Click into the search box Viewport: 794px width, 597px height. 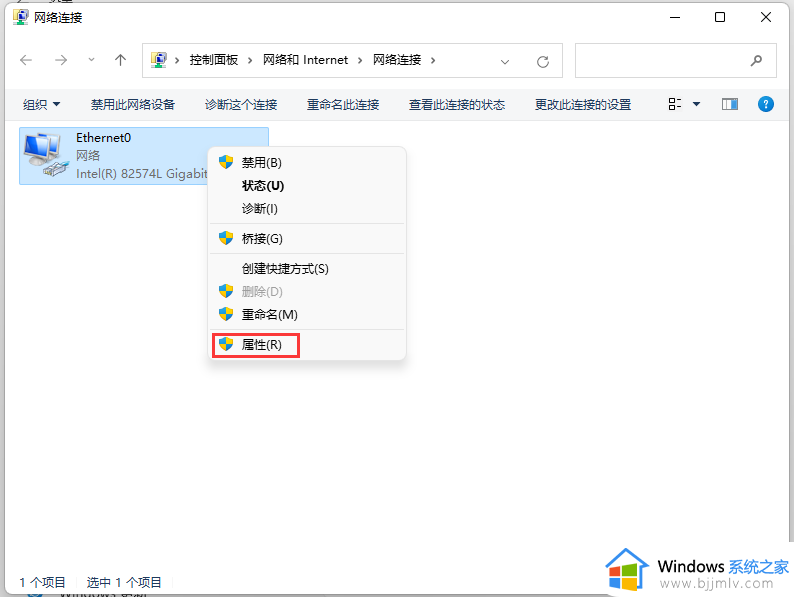pyautogui.click(x=676, y=61)
